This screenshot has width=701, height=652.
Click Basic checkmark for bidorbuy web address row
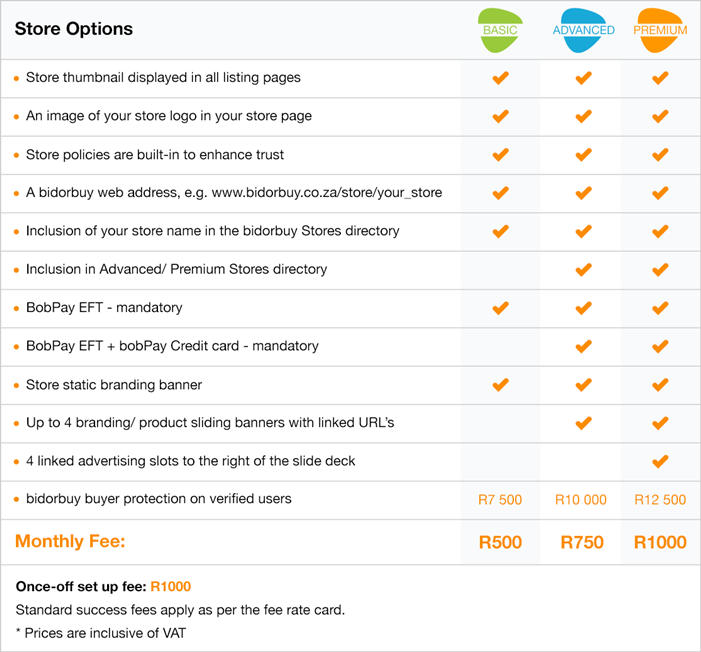coord(501,193)
